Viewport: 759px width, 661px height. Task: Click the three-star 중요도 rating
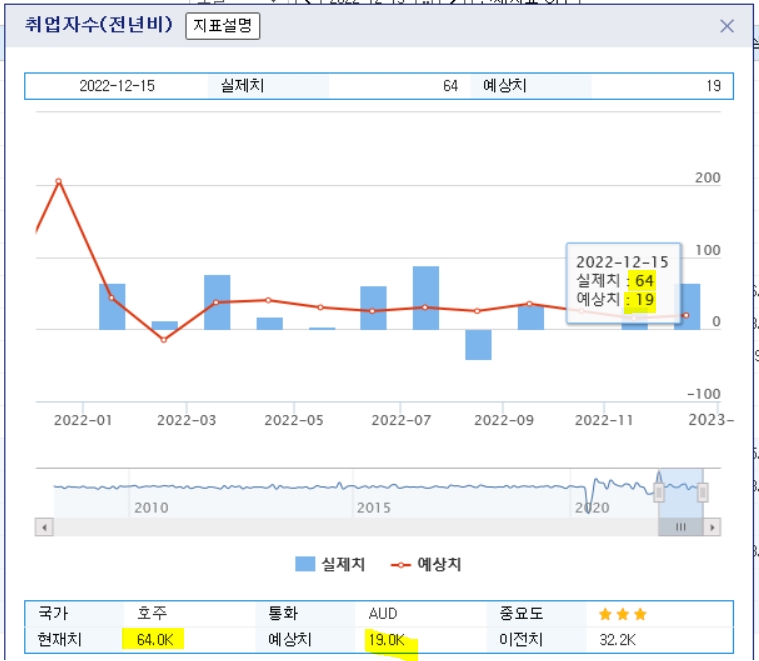(x=622, y=614)
